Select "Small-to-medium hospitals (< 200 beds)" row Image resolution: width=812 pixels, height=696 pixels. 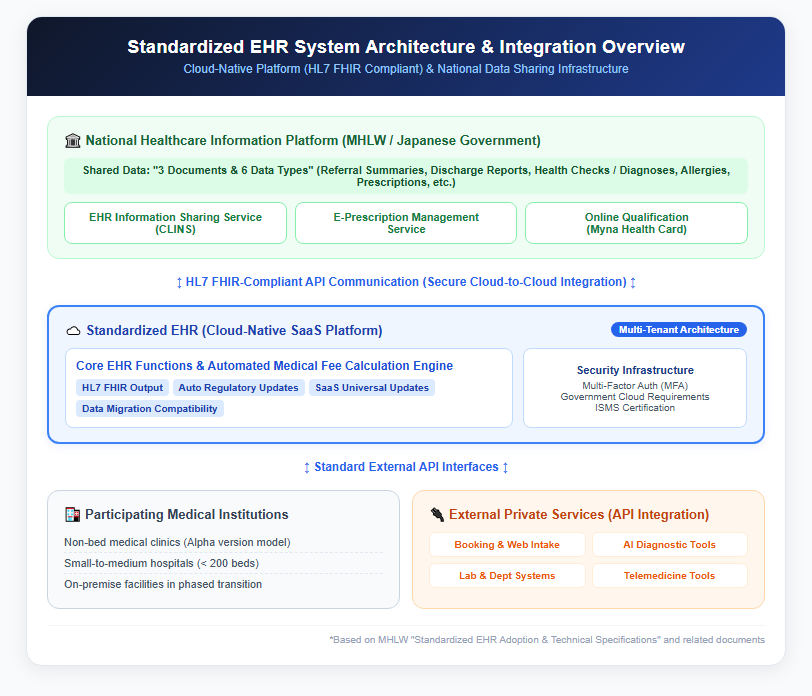coord(224,563)
